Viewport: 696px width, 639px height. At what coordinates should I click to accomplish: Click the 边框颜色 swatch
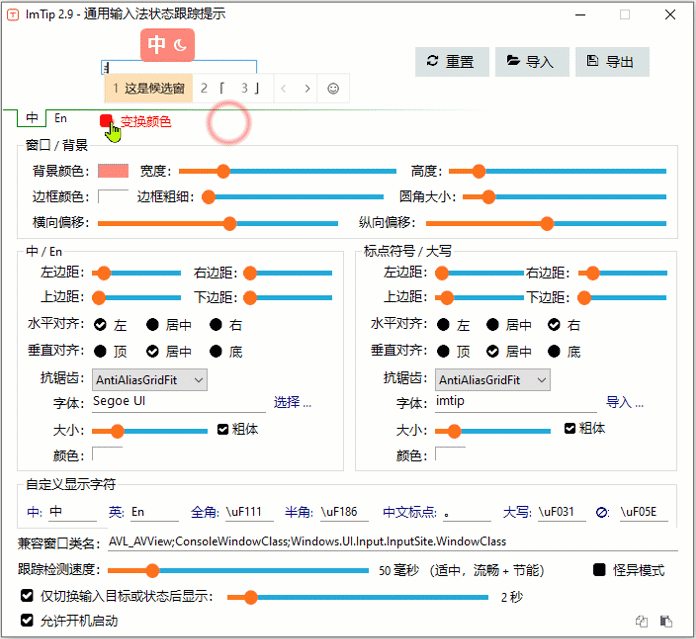[113, 197]
